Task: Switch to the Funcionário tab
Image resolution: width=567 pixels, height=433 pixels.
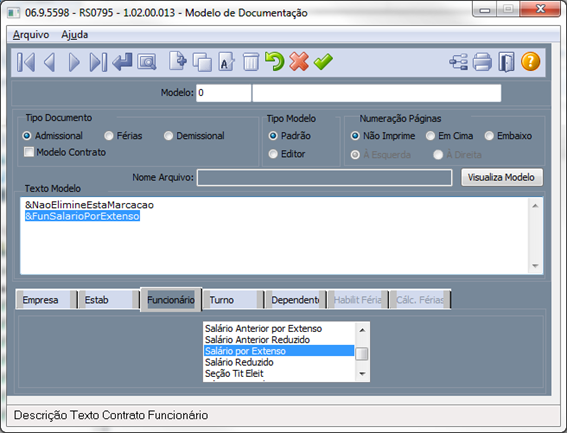Action: click(x=171, y=300)
